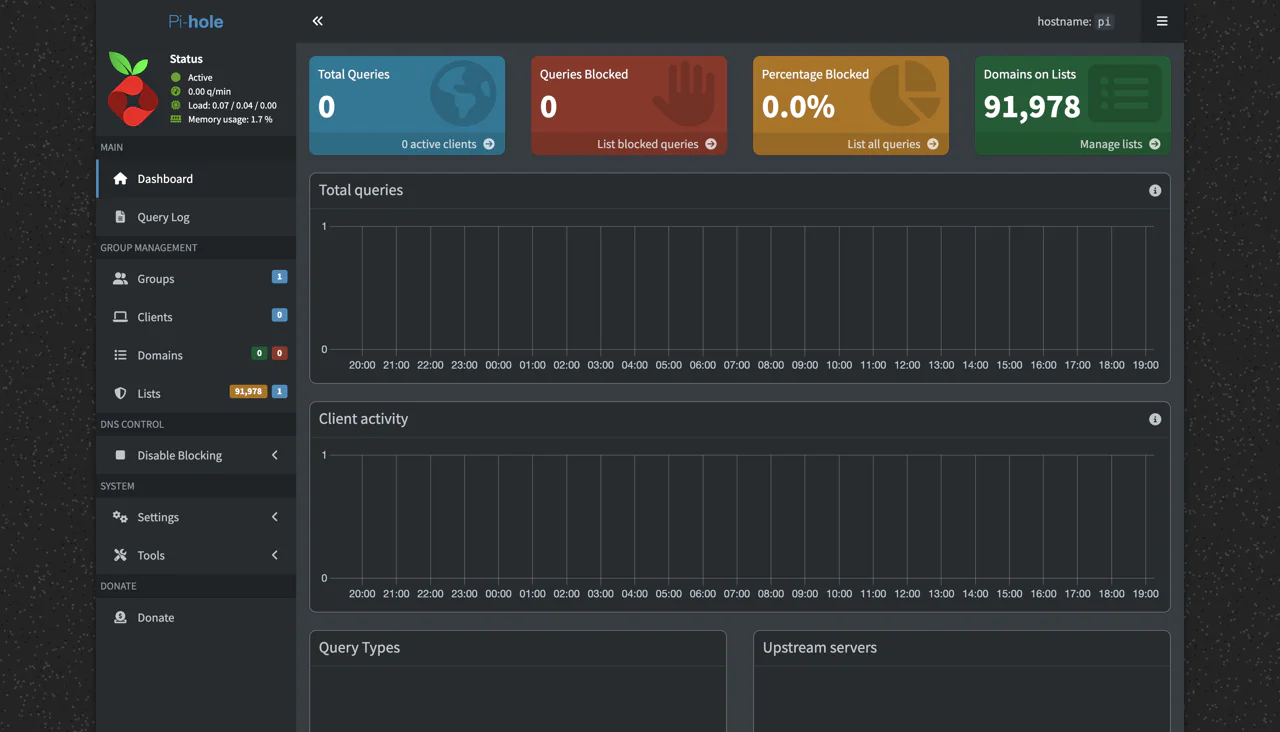
Task: Click the Memory usage 1.7 % text
Action: click(x=230, y=119)
